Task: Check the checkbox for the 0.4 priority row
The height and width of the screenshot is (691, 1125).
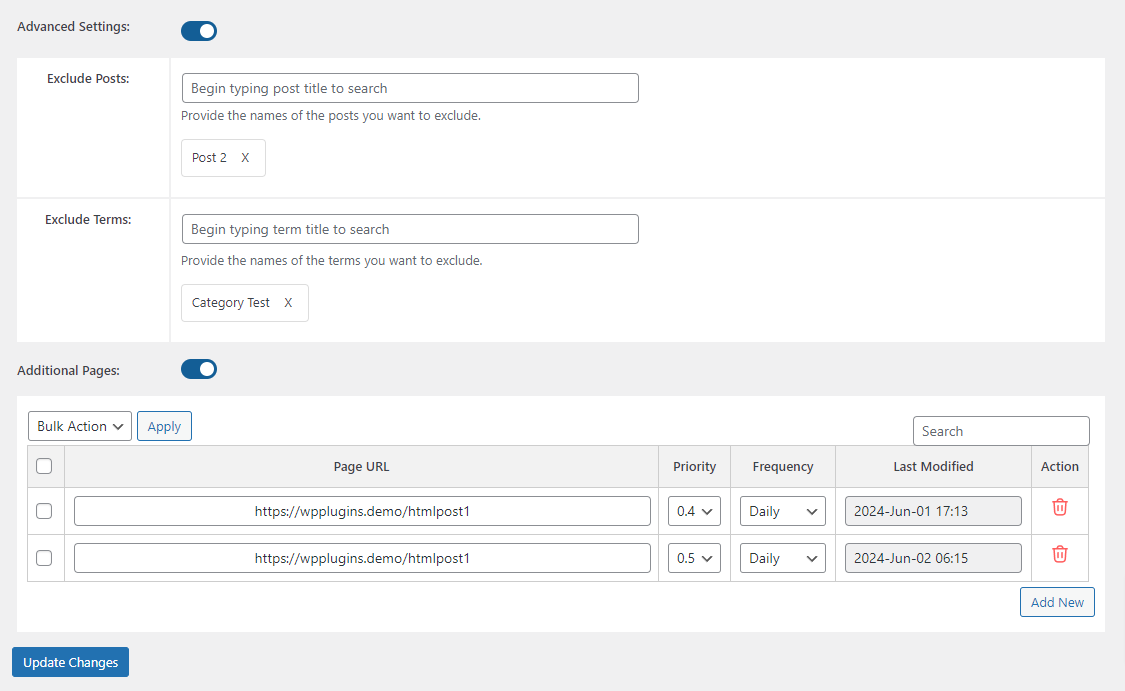Action: click(44, 511)
